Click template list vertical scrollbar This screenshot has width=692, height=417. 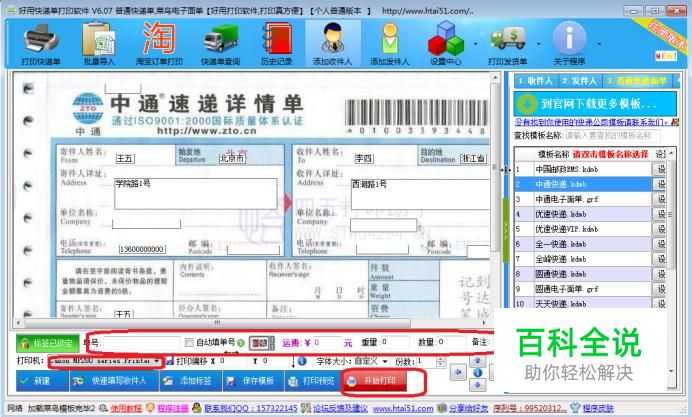[x=671, y=214]
